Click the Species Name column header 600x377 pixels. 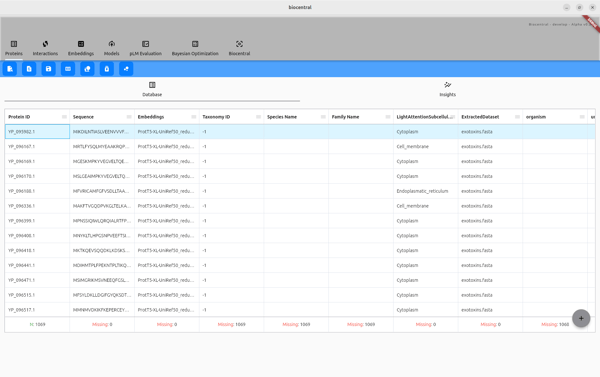282,117
